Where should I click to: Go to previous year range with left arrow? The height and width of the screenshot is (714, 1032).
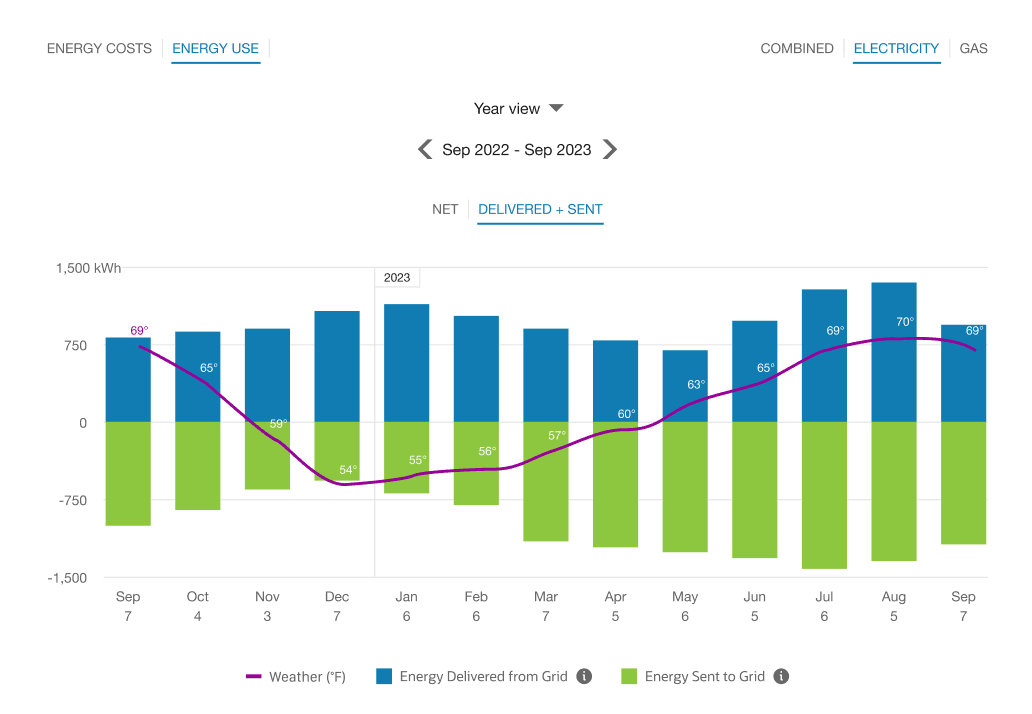point(425,149)
